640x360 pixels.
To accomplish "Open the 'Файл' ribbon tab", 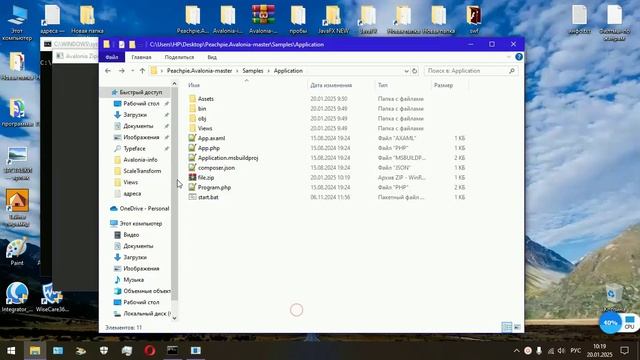I will pos(111,57).
